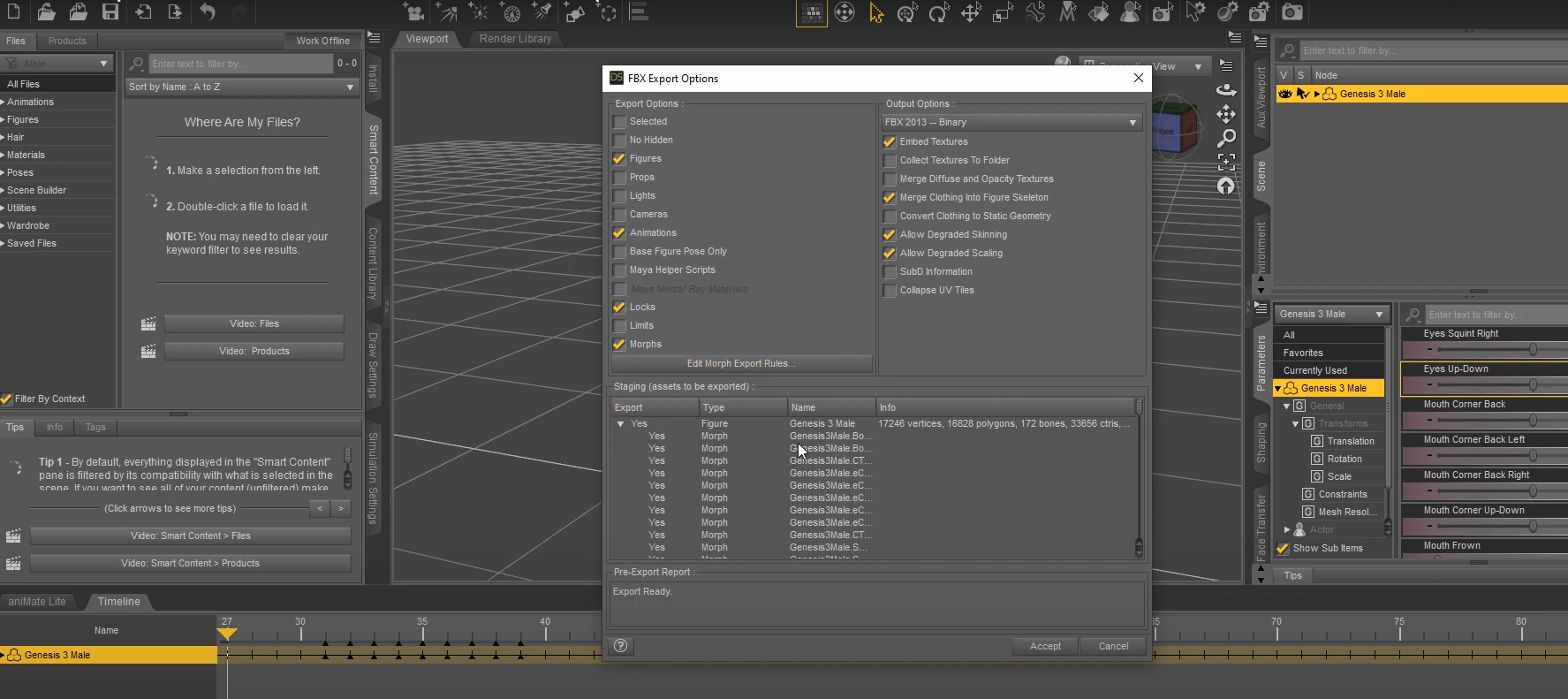Image resolution: width=1568 pixels, height=699 pixels.
Task: Click the New scene file icon
Action: click(15, 11)
